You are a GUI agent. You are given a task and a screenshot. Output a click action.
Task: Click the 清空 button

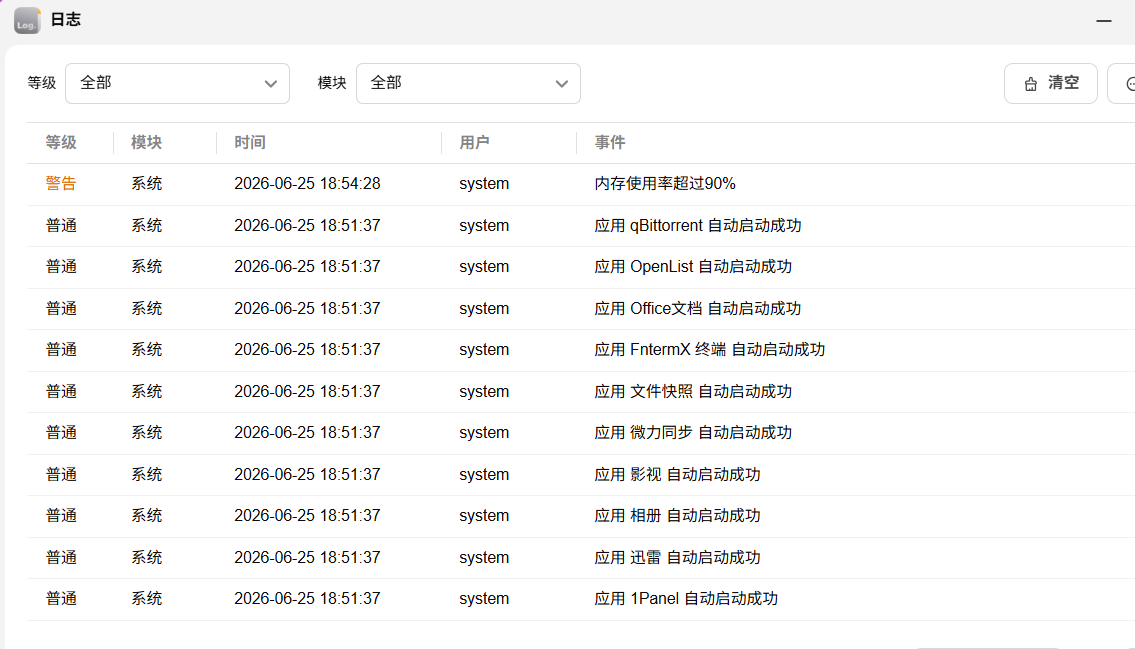1050,84
